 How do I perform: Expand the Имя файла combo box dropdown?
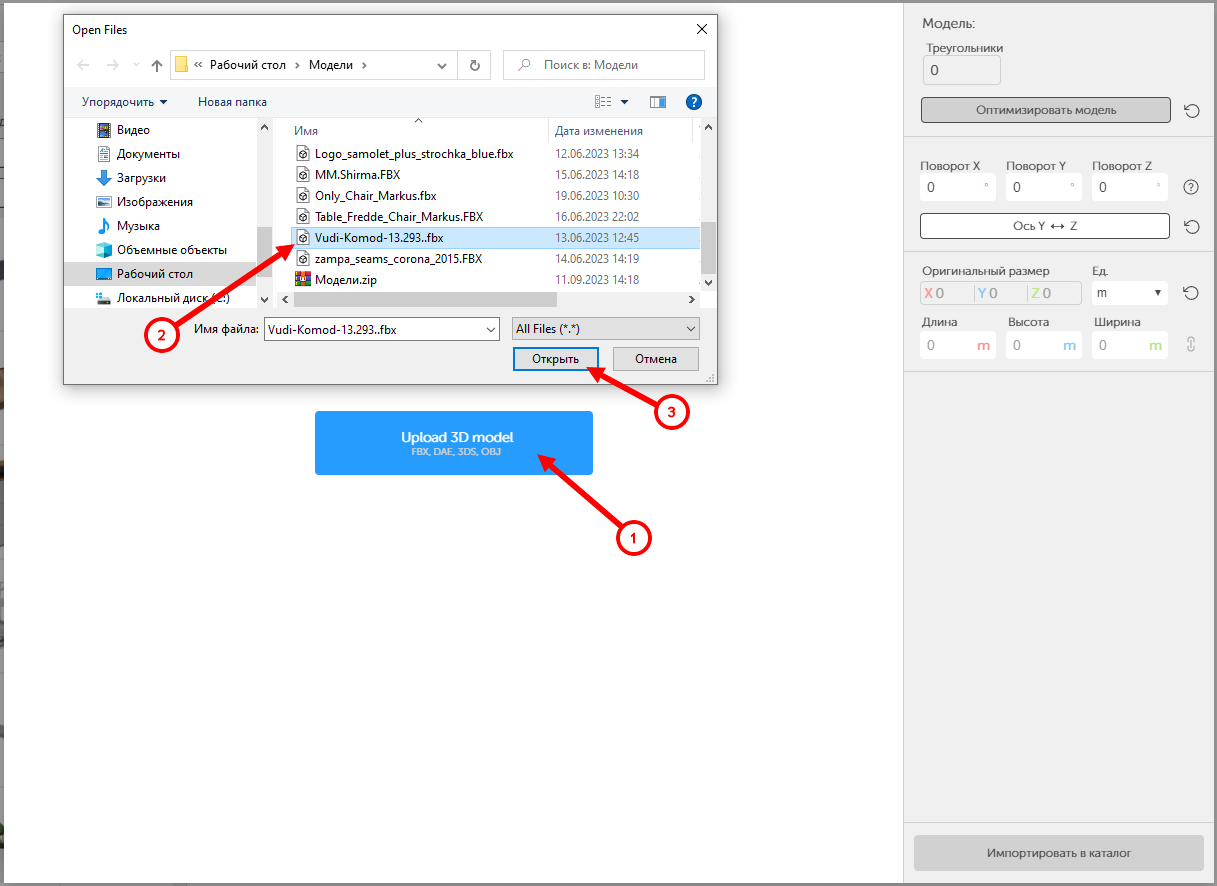tap(490, 329)
